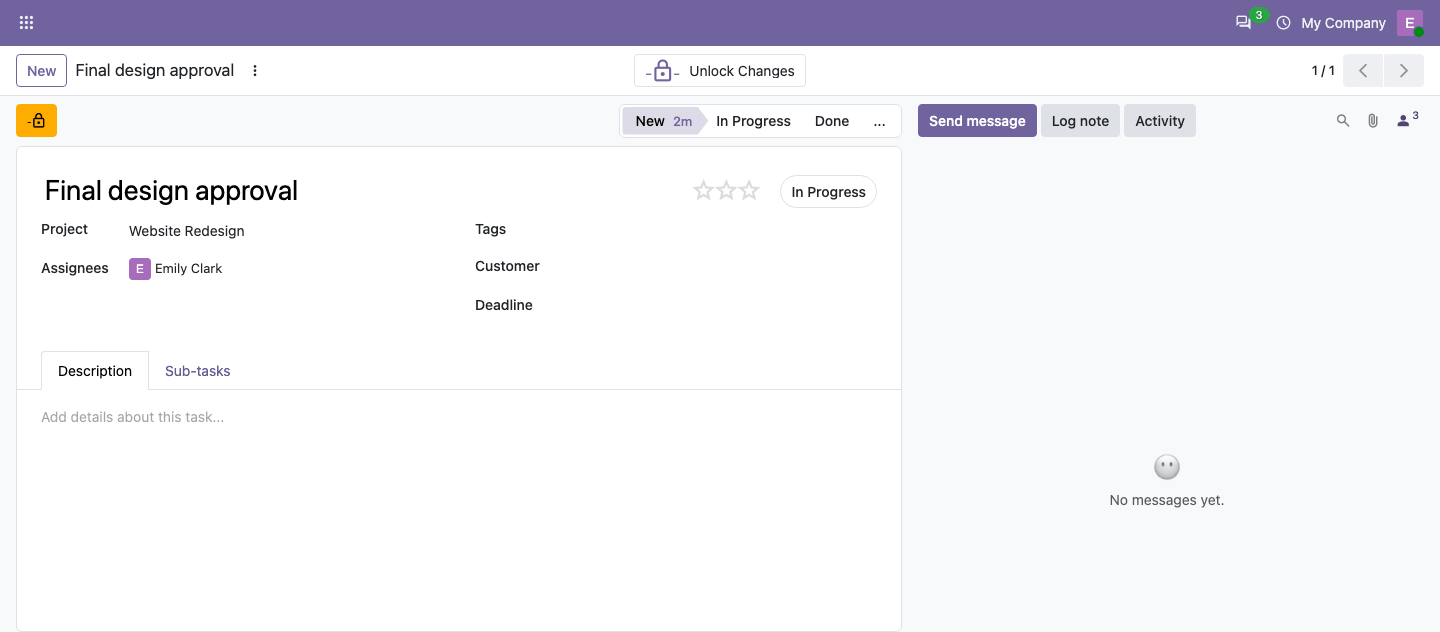Image resolution: width=1440 pixels, height=632 pixels.
Task: Change the In Progress state badge
Action: coord(828,192)
